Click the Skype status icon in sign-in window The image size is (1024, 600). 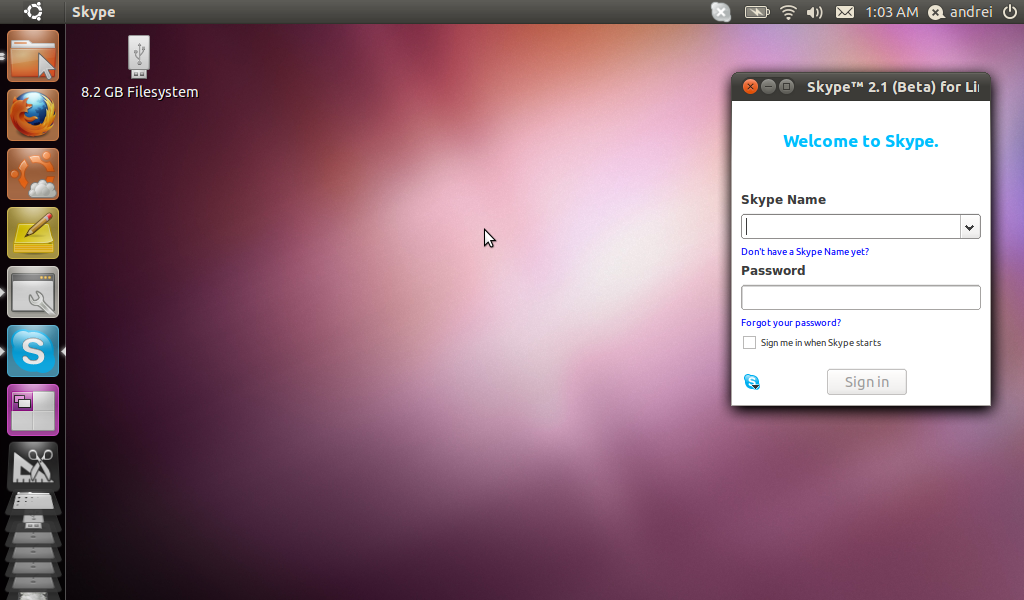point(752,382)
